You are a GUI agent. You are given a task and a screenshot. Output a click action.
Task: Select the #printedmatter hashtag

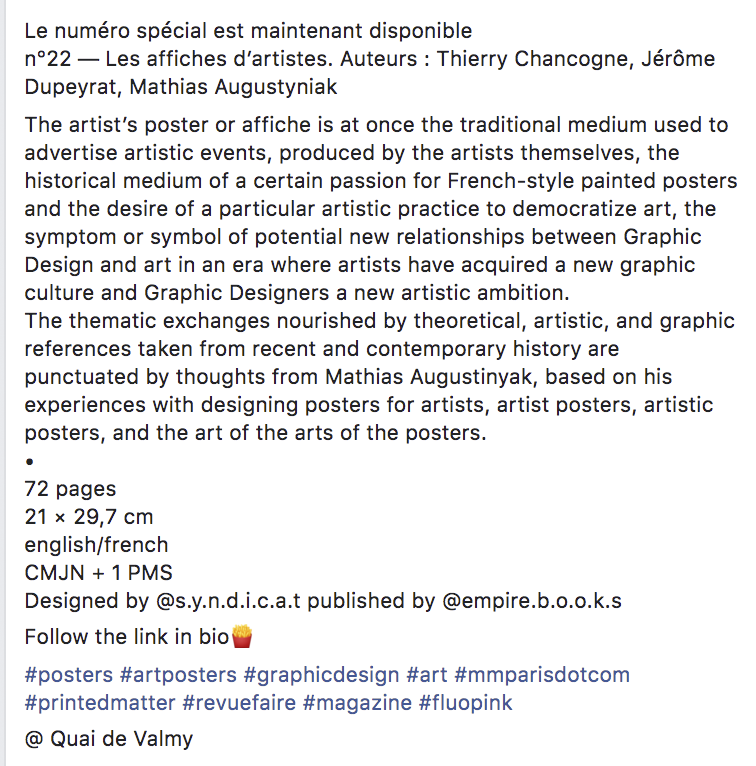(x=98, y=702)
